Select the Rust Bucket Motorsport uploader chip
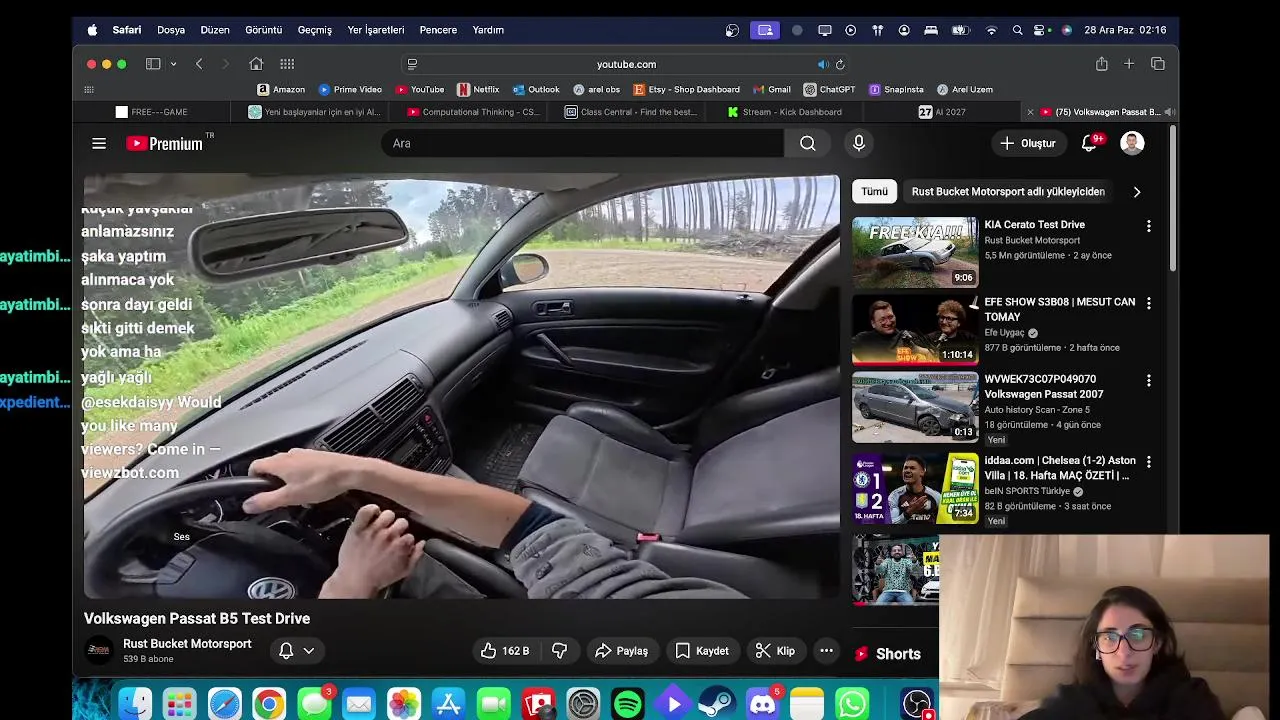Image resolution: width=1280 pixels, height=720 pixels. point(1008,192)
